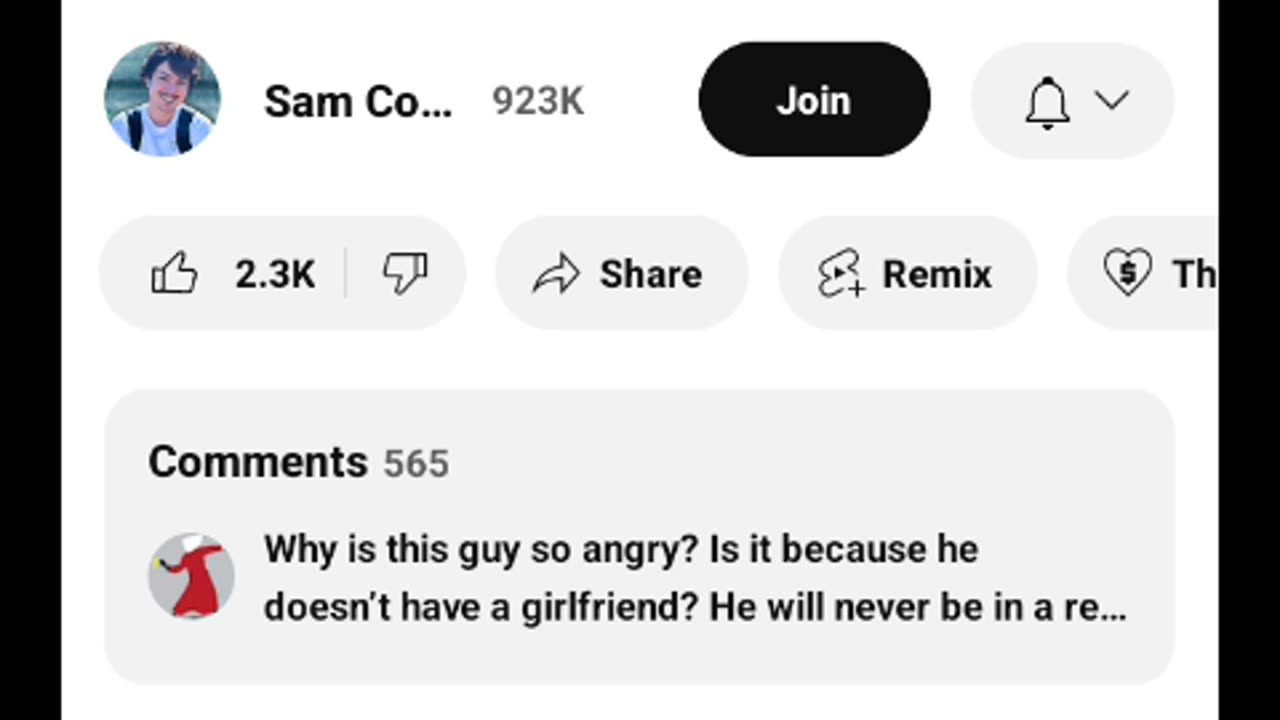Click the Share text label
Screen dimensions: 1280x720
coord(650,274)
